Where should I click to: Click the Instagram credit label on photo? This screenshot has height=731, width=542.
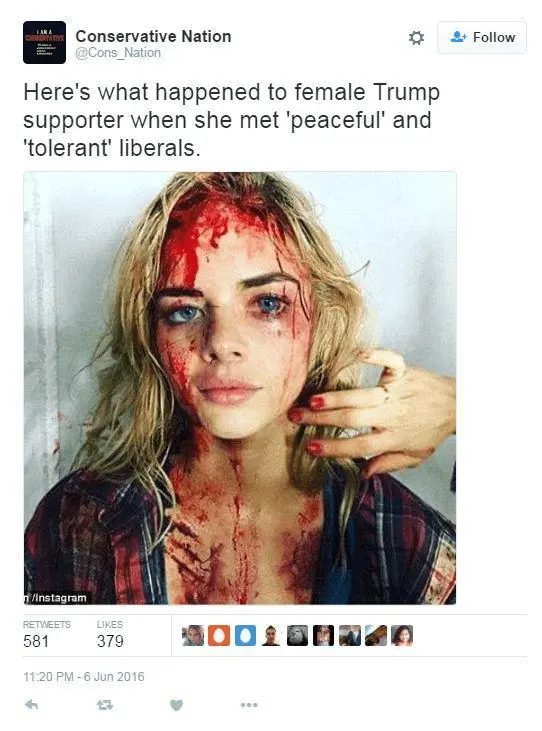pos(56,598)
